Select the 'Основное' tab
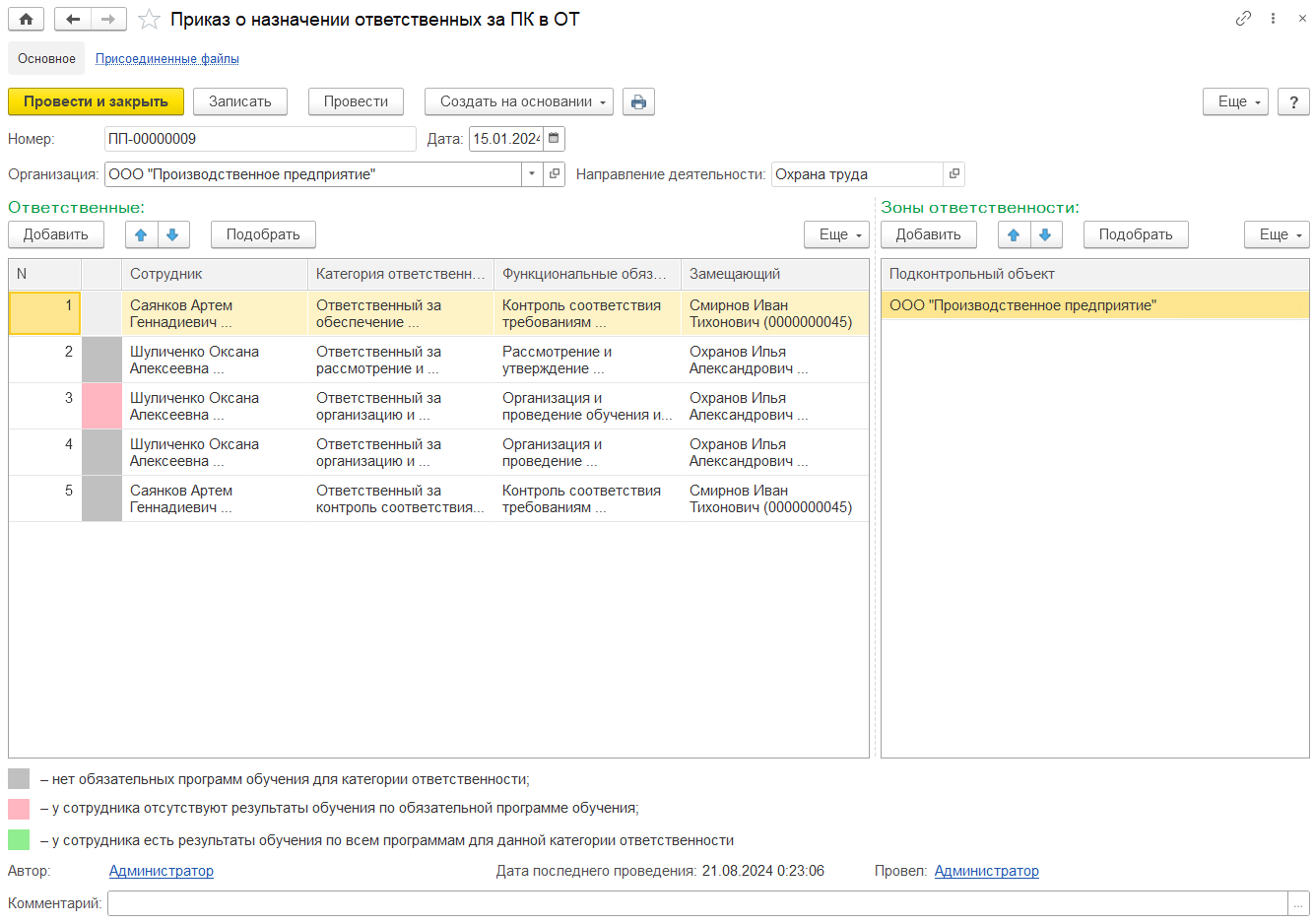This screenshot has height=924, width=1315. click(46, 59)
